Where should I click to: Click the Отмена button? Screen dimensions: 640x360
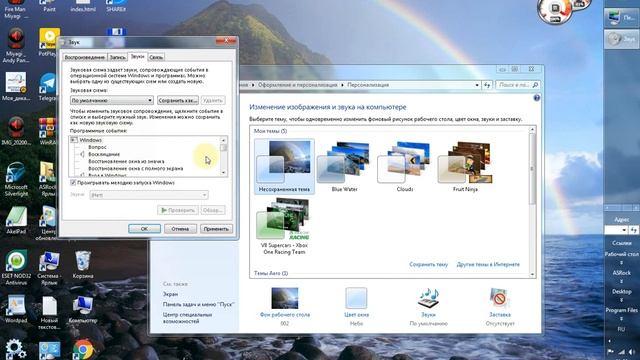(x=180, y=229)
